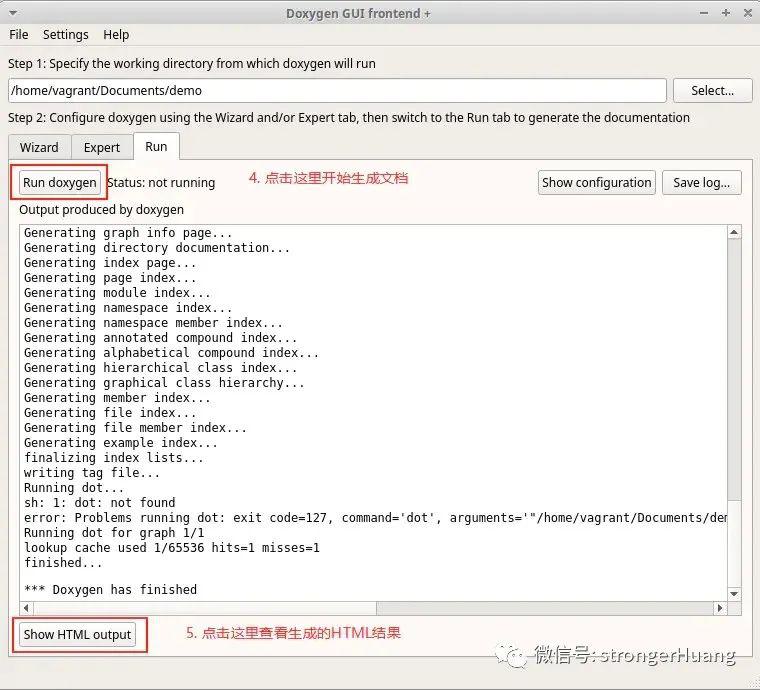Viewport: 760px width, 690px height.
Task: Click 'finalizing index lists...' line
Action: [x=114, y=457]
